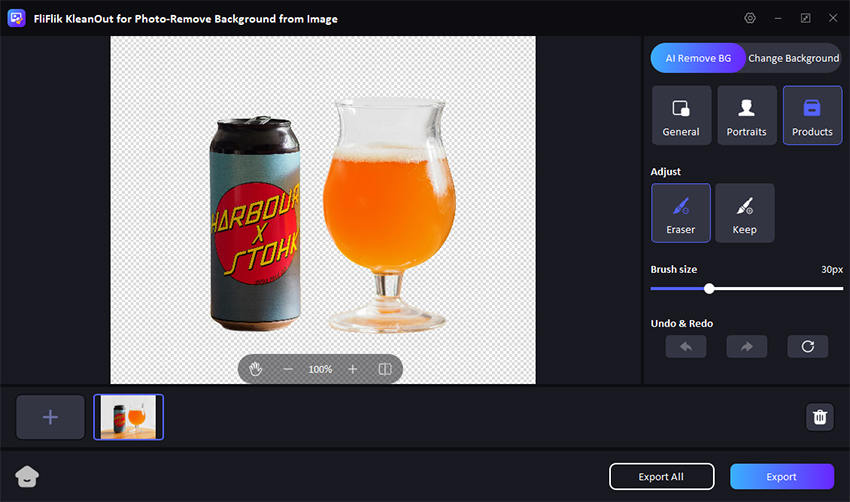Switch to the Change Background tab
This screenshot has width=850, height=502.
tap(793, 58)
